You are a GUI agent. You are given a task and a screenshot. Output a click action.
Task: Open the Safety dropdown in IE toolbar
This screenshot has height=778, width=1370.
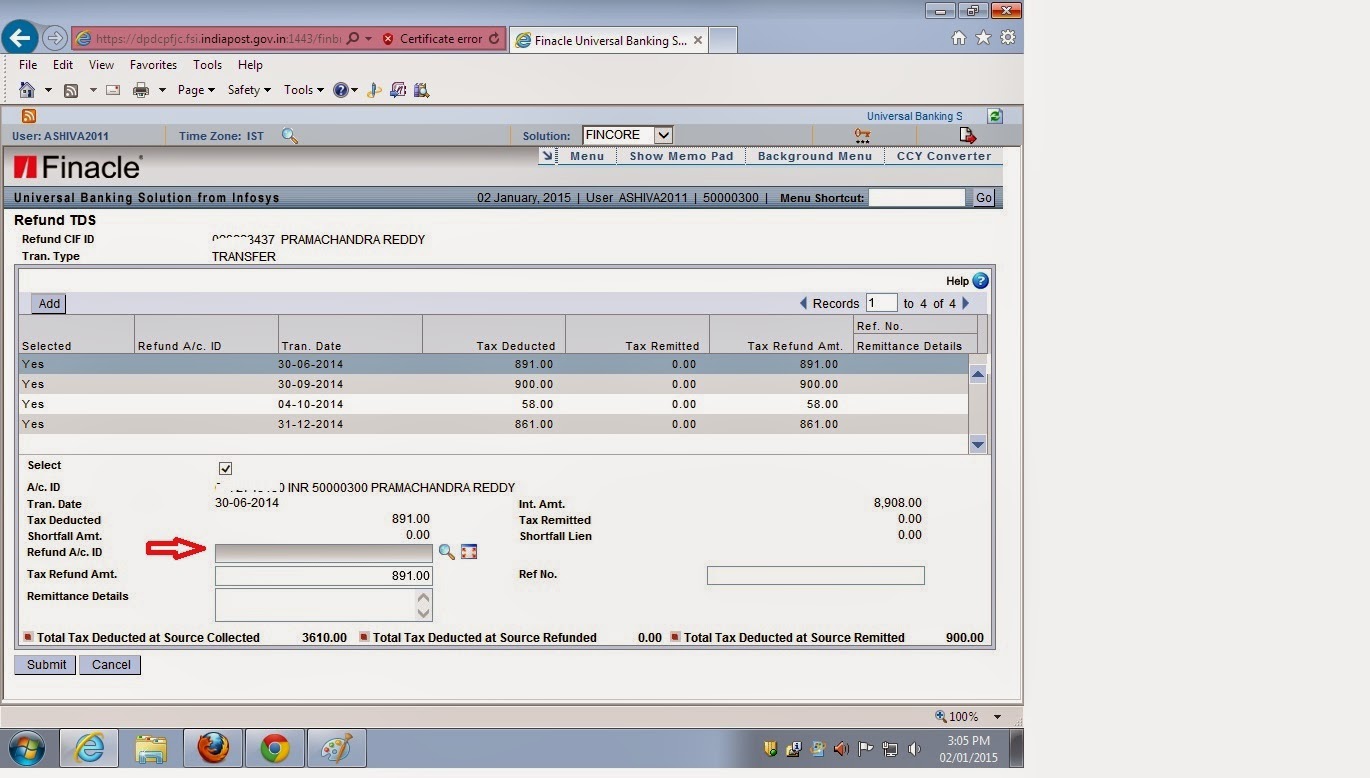point(249,90)
